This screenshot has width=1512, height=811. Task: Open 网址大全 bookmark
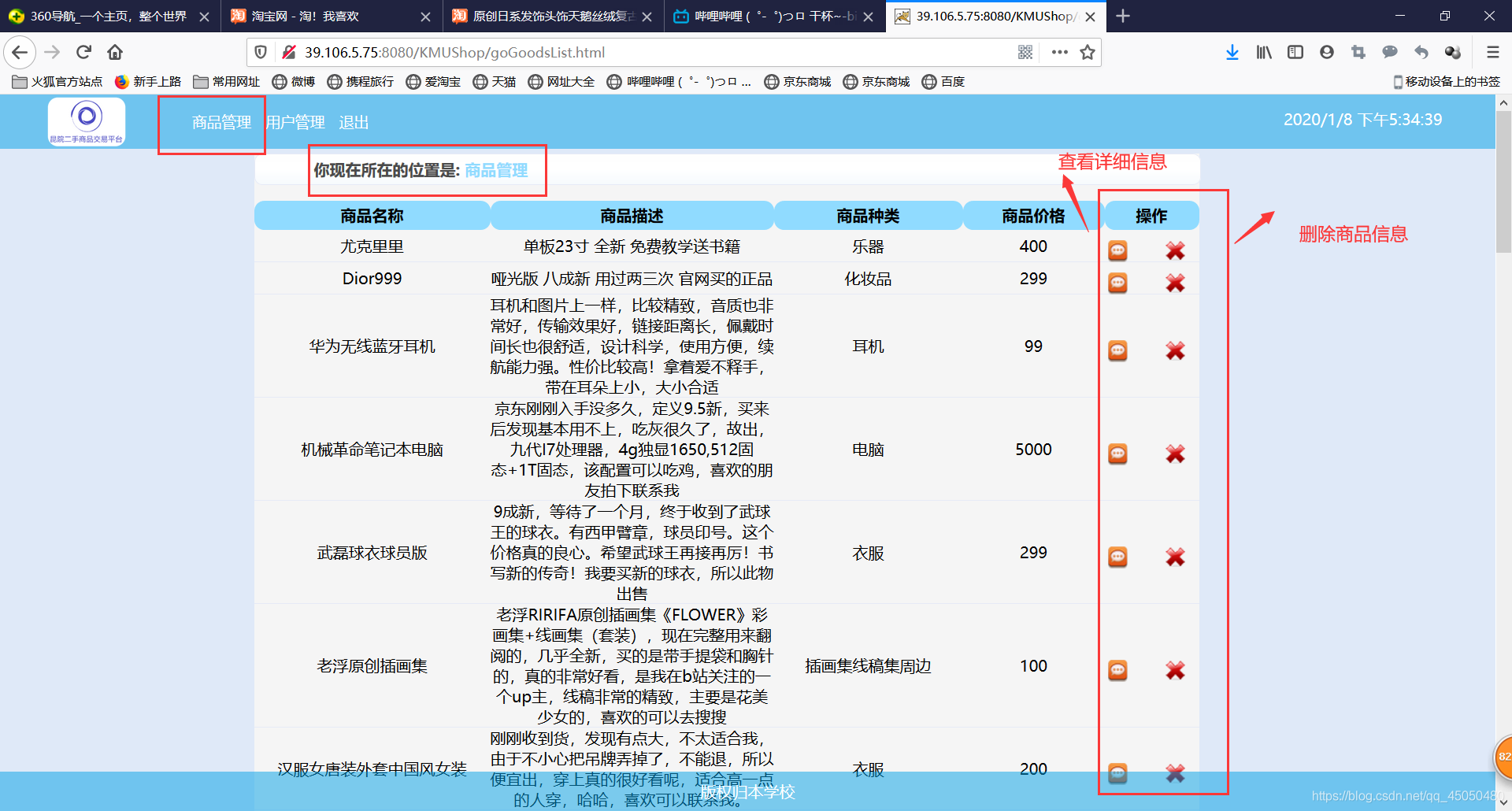pos(561,81)
